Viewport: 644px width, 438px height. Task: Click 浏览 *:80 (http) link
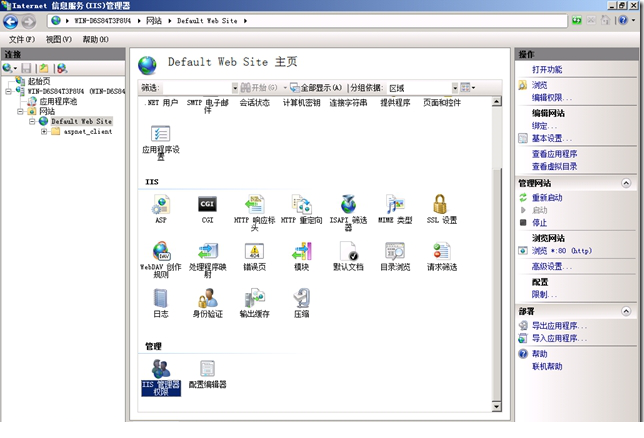pyautogui.click(x=561, y=251)
